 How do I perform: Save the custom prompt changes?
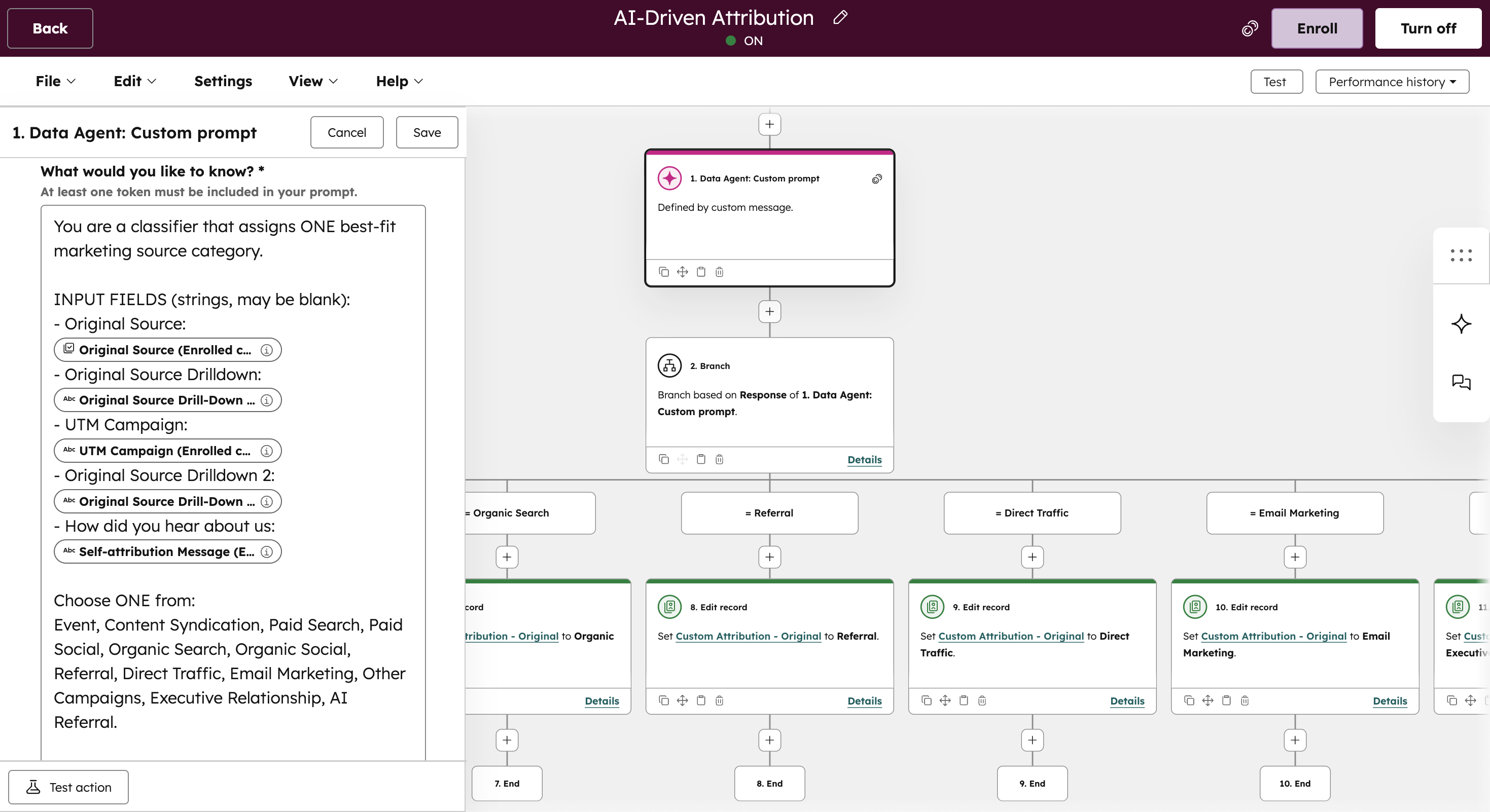427,132
